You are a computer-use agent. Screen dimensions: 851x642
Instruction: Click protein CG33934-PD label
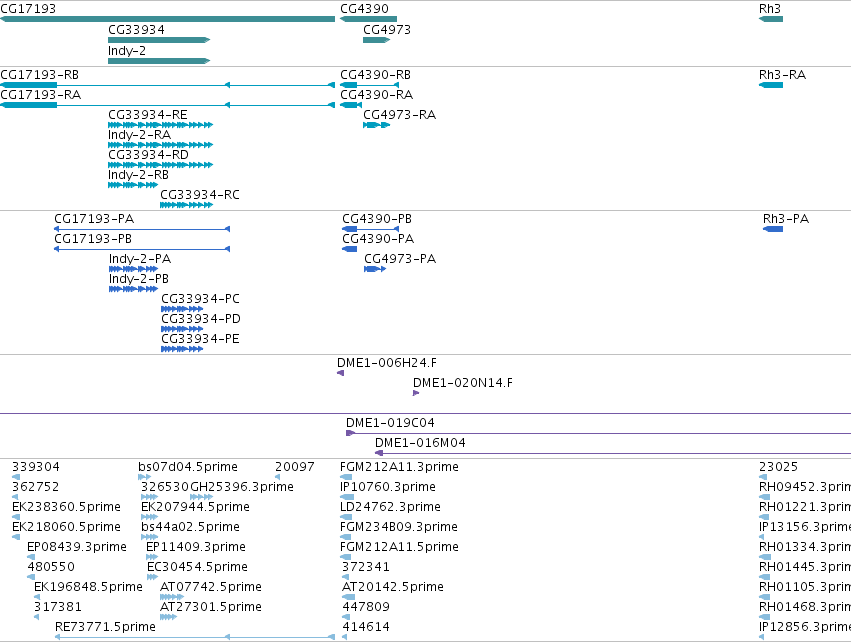(201, 319)
